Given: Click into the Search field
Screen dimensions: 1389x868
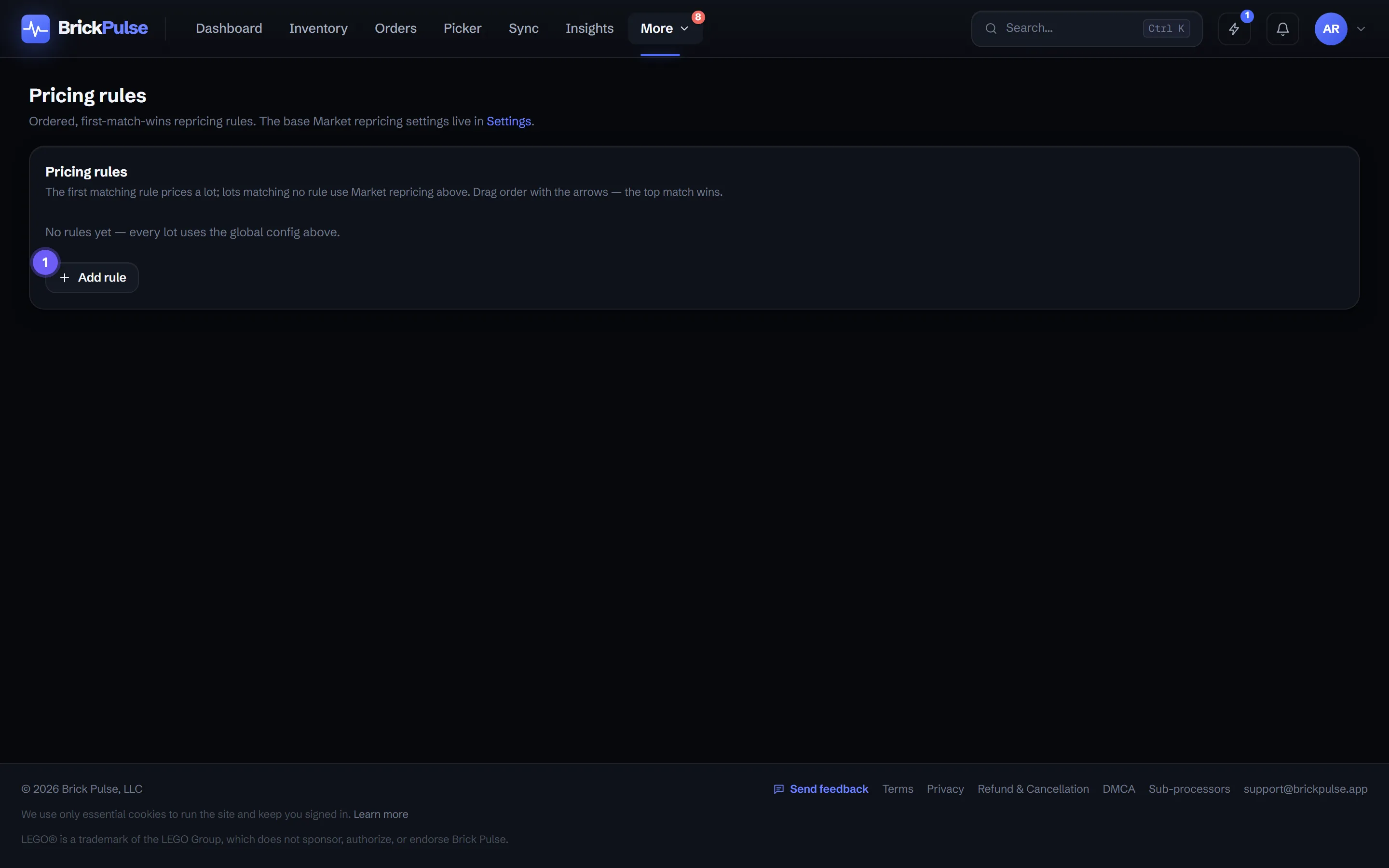Looking at the screenshot, I should (1087, 29).
